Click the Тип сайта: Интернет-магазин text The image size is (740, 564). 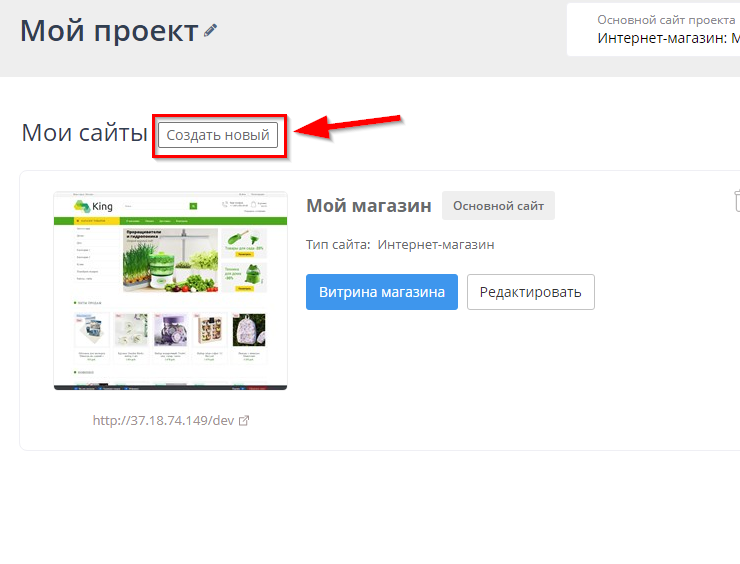click(x=400, y=244)
